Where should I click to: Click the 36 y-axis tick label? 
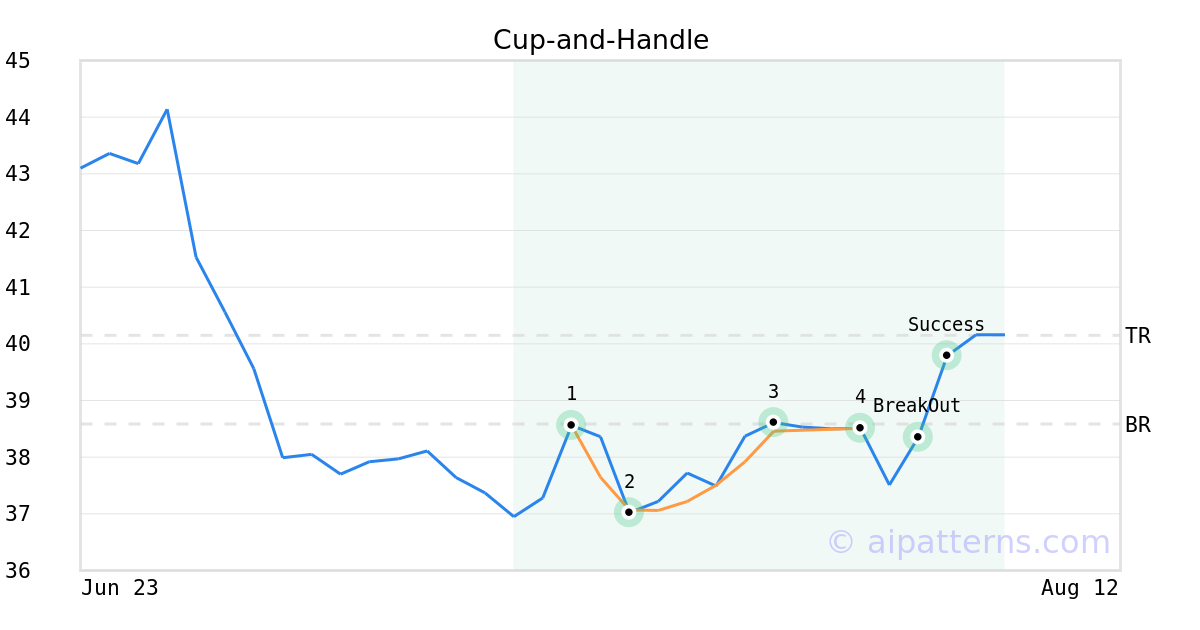point(18,571)
